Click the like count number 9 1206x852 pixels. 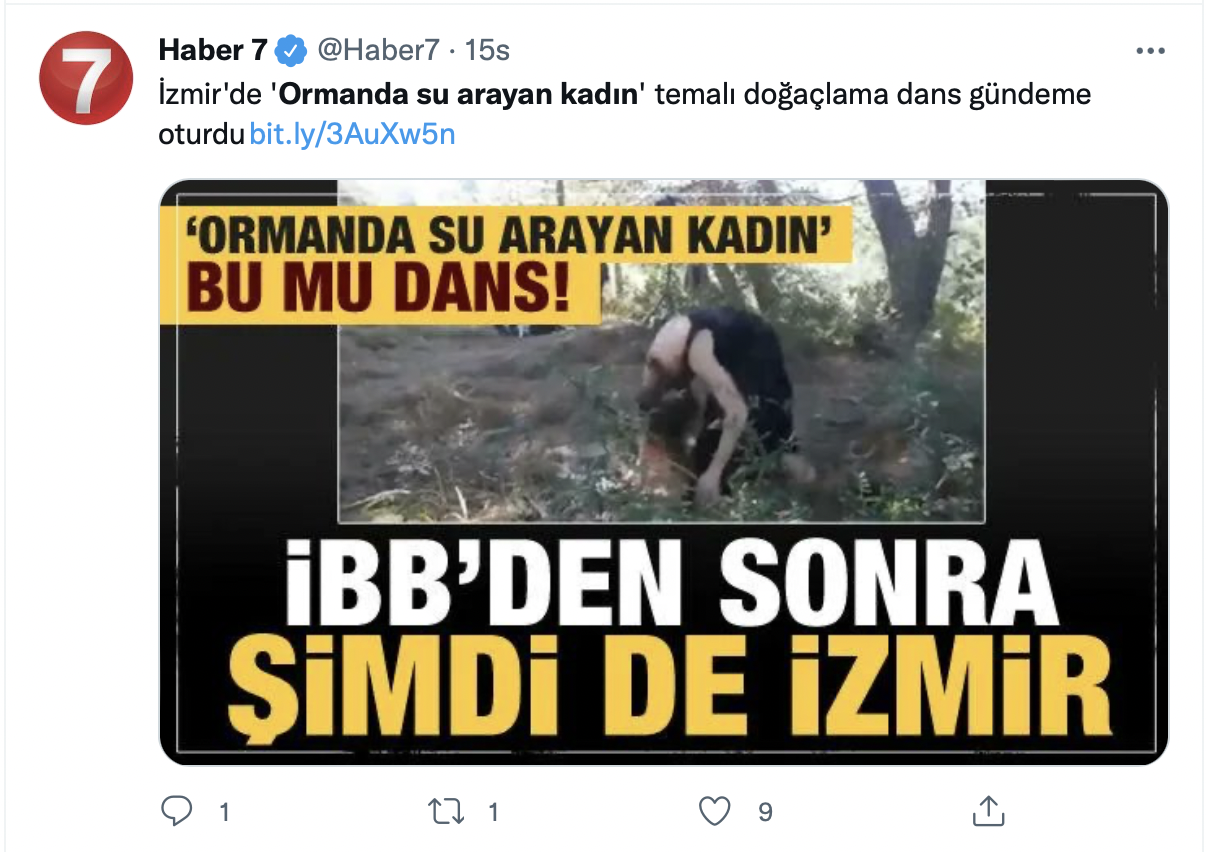click(x=765, y=812)
